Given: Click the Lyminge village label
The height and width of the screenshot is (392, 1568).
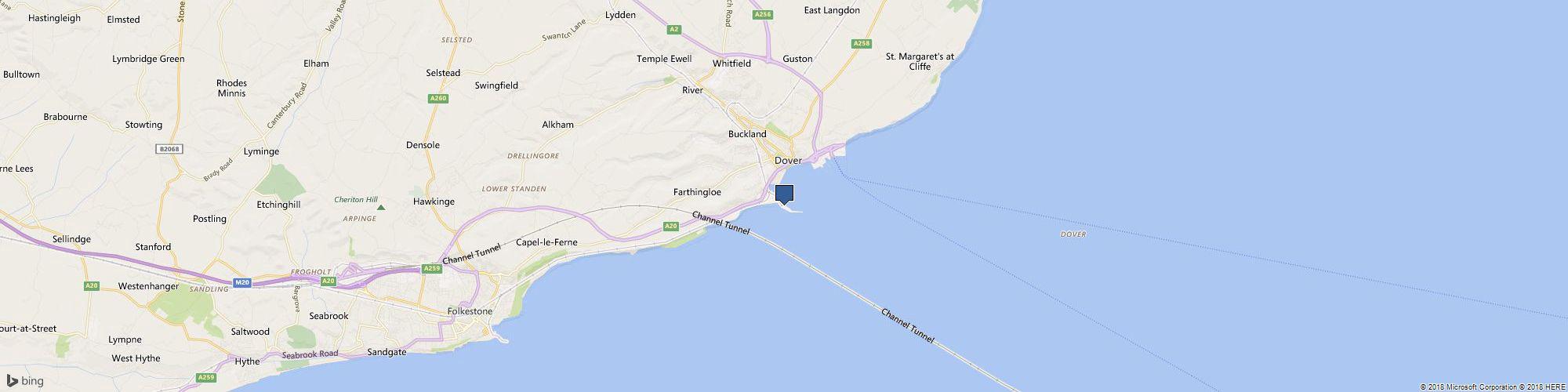Looking at the screenshot, I should click(261, 151).
